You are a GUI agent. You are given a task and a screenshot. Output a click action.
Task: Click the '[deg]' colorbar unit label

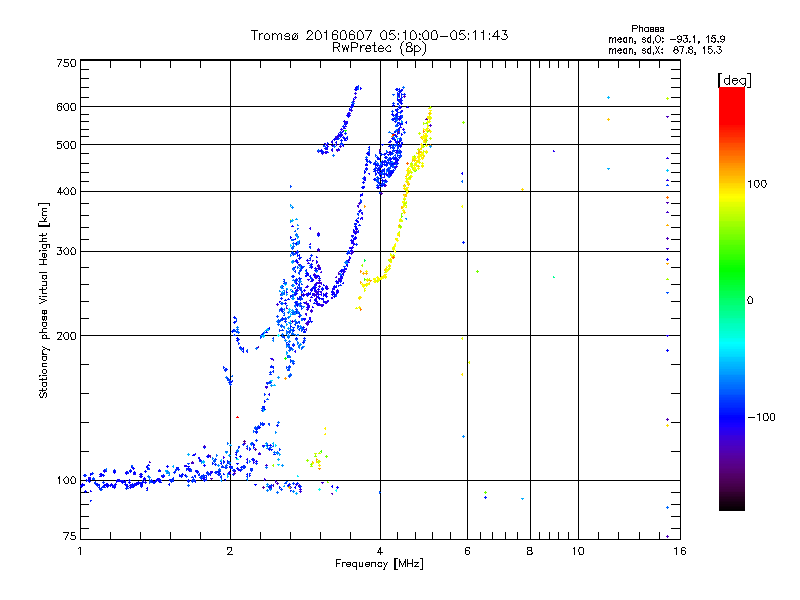pos(734,80)
